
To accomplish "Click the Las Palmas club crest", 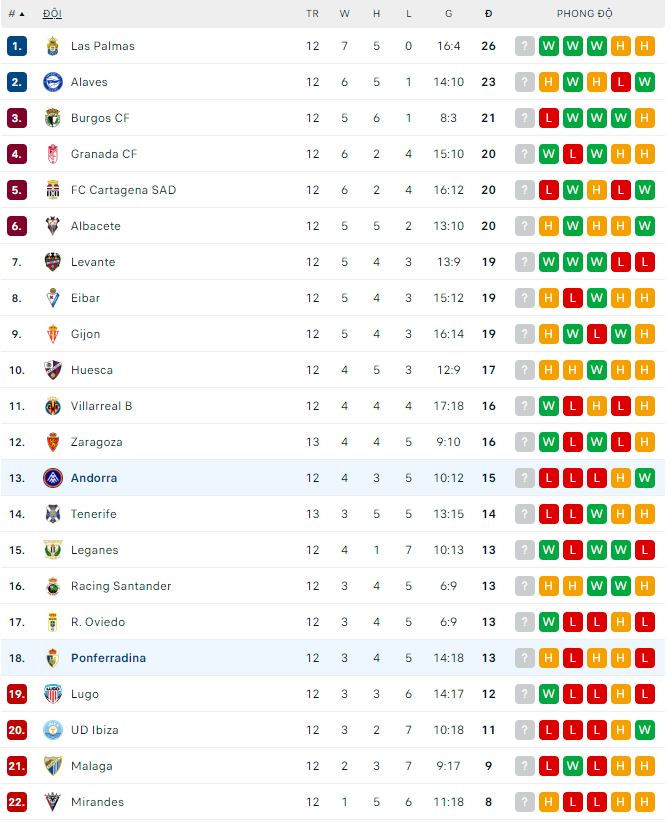I will pyautogui.click(x=53, y=46).
